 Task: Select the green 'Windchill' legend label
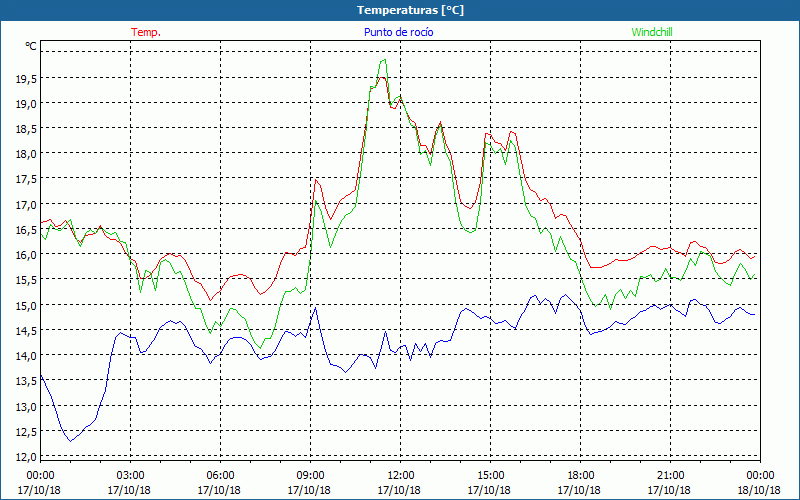[x=652, y=32]
